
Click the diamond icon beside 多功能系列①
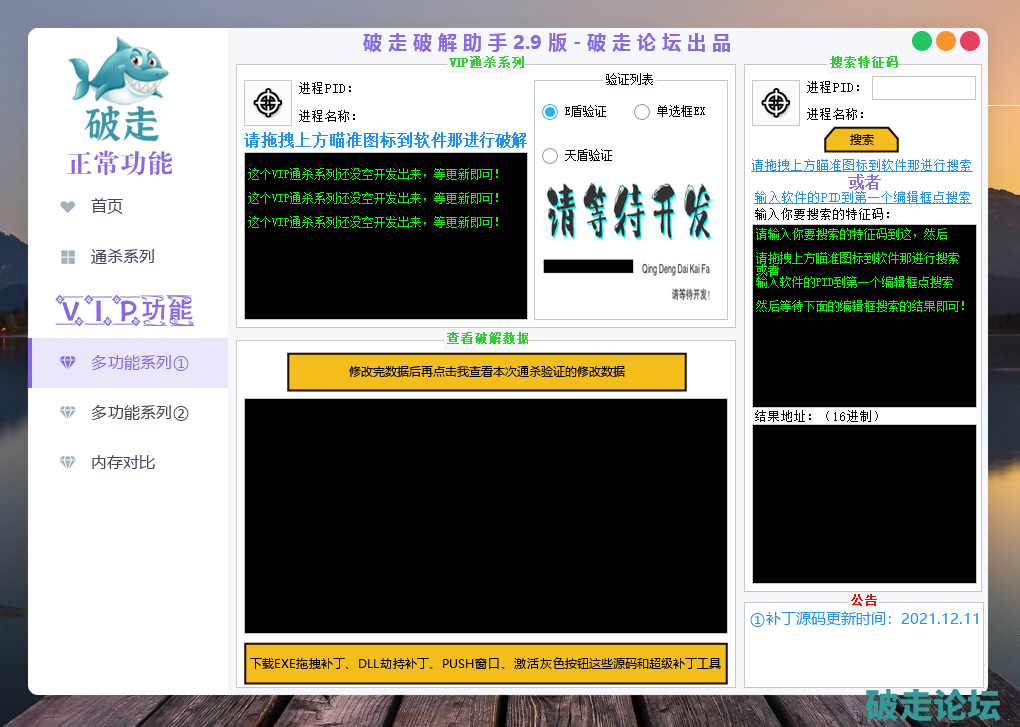[68, 363]
